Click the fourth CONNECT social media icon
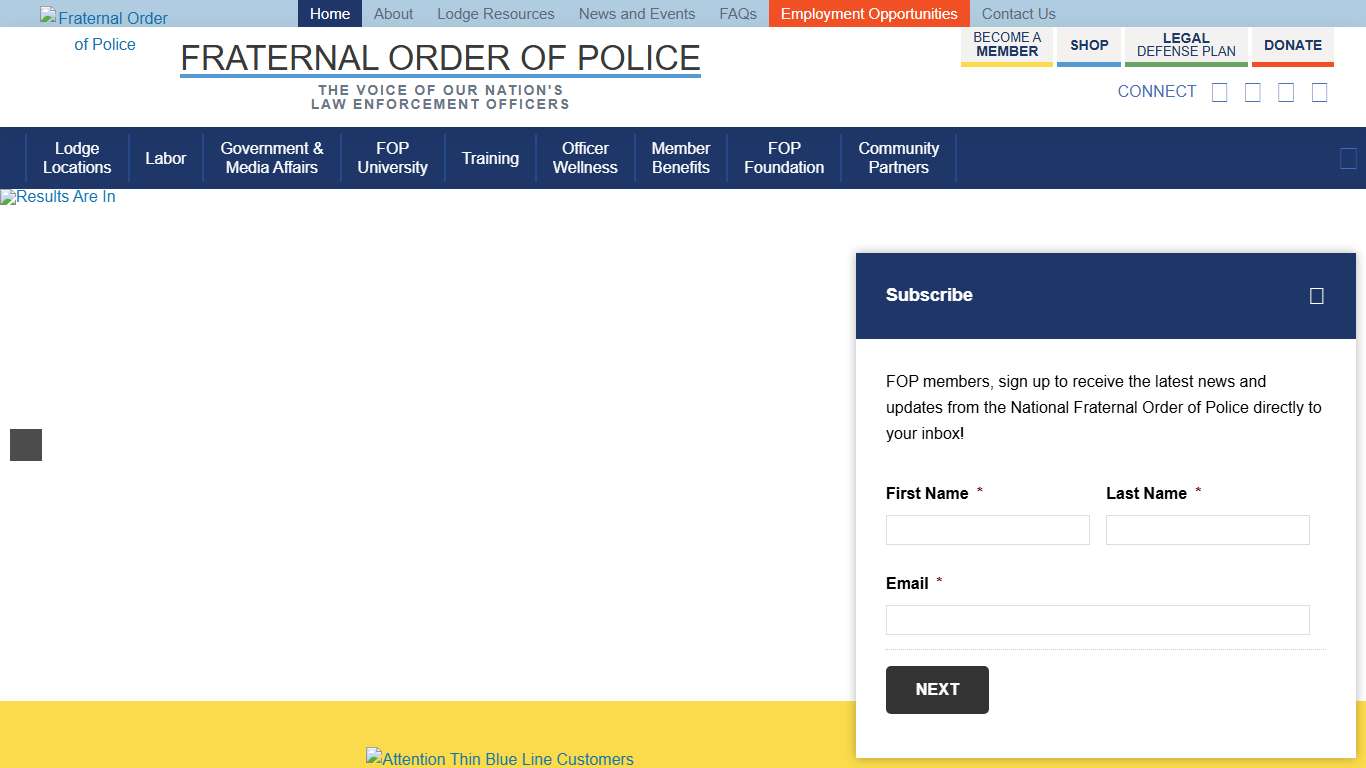 coord(1319,91)
